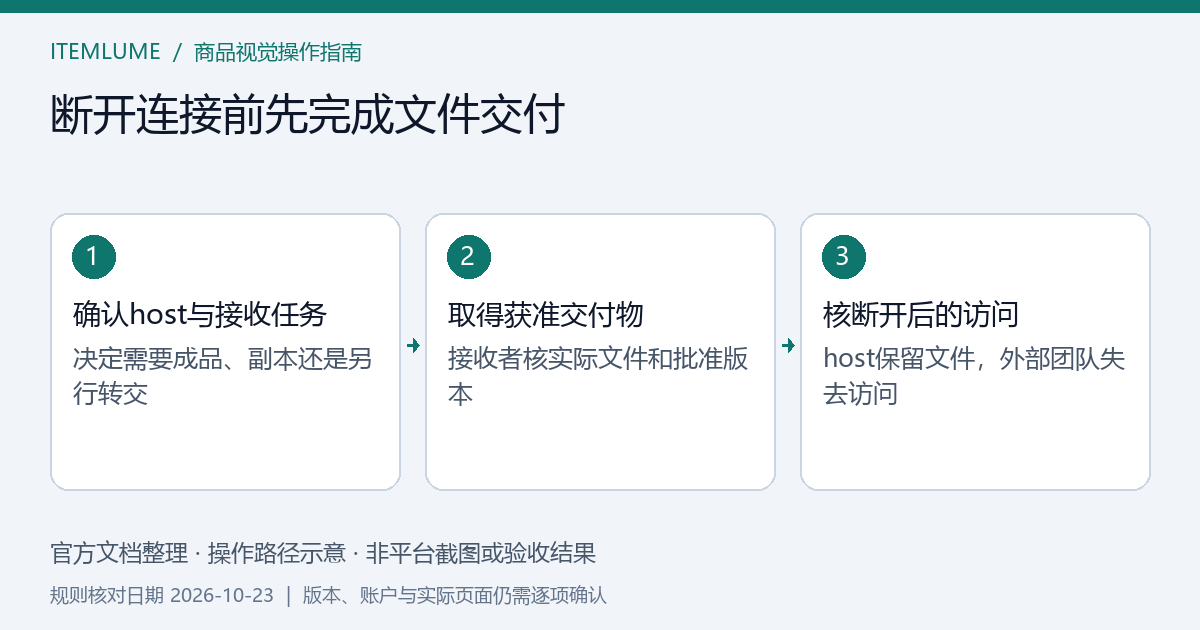Viewport: 1200px width, 630px height.
Task: Select the card title 核断开后的访问
Action: point(920,315)
